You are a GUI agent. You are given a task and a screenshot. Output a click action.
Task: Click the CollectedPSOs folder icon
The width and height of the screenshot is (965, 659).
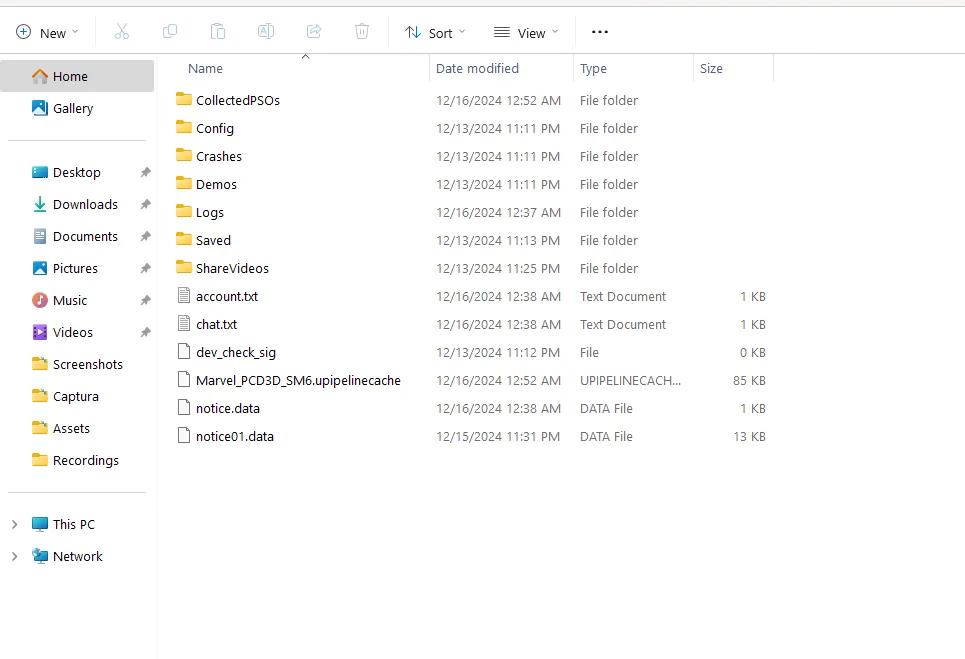[x=183, y=99]
